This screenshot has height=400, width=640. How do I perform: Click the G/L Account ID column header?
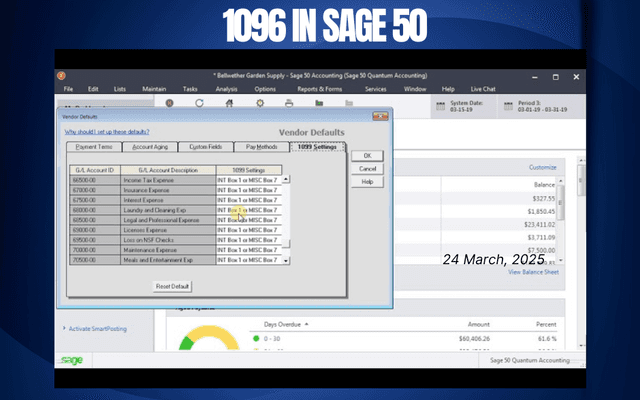[x=94, y=170]
